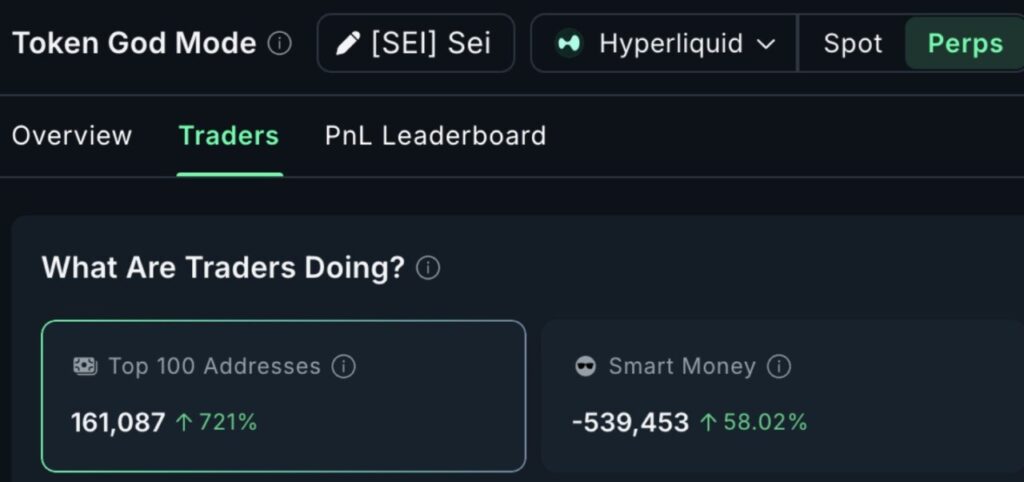The width and height of the screenshot is (1024, 482).
Task: Switch to Spot market mode
Action: (851, 44)
